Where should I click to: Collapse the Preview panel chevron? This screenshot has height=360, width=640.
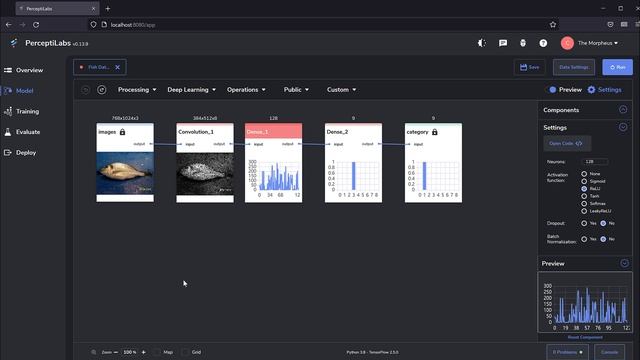[x=624, y=263]
